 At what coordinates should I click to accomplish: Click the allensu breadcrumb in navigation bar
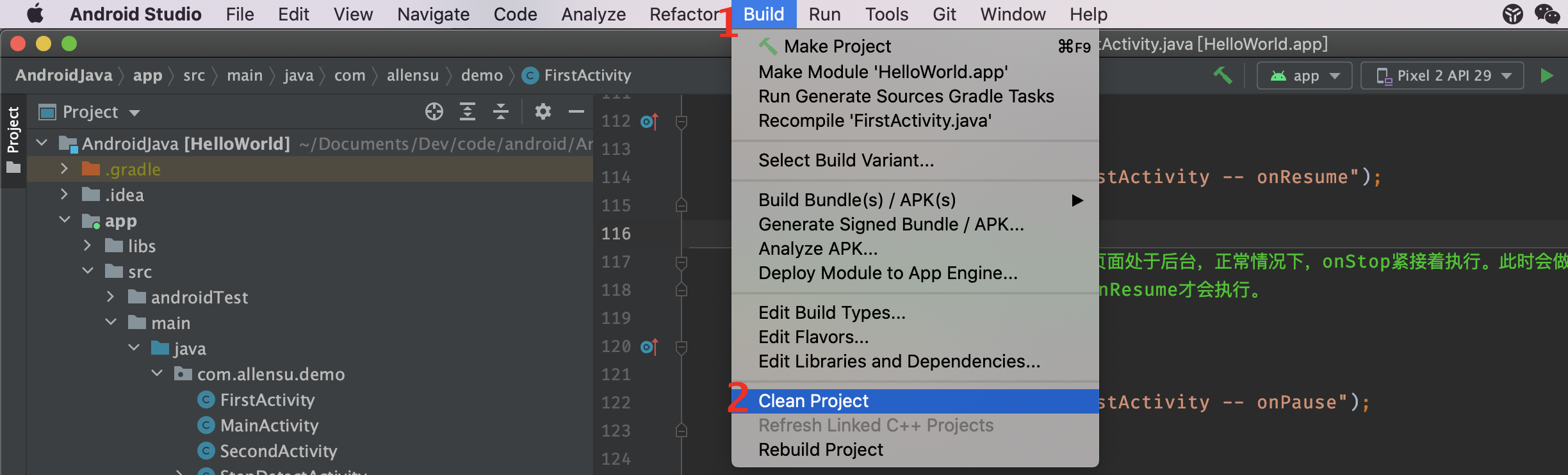click(x=412, y=76)
